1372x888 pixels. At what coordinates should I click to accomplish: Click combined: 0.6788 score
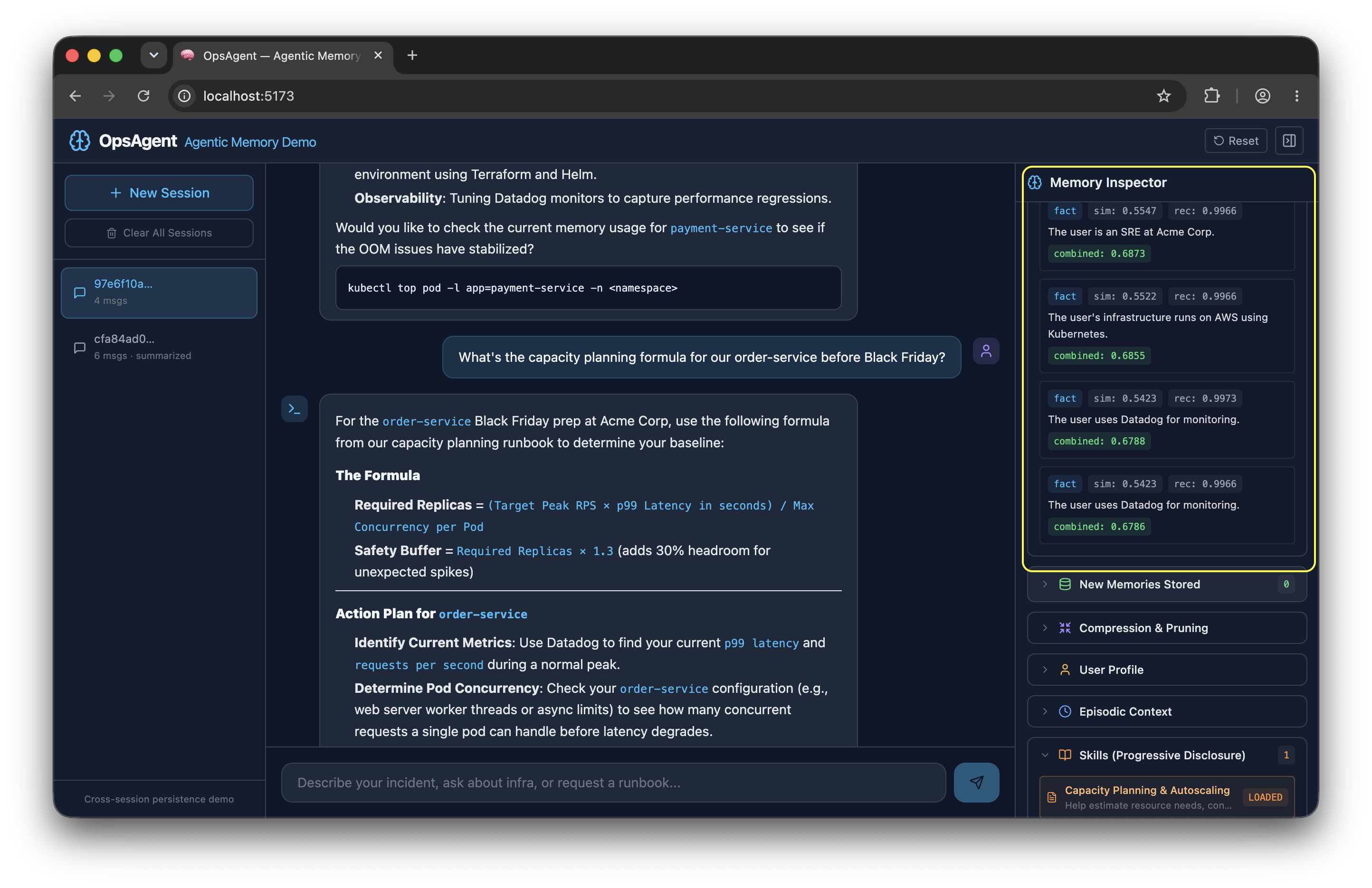1099,441
